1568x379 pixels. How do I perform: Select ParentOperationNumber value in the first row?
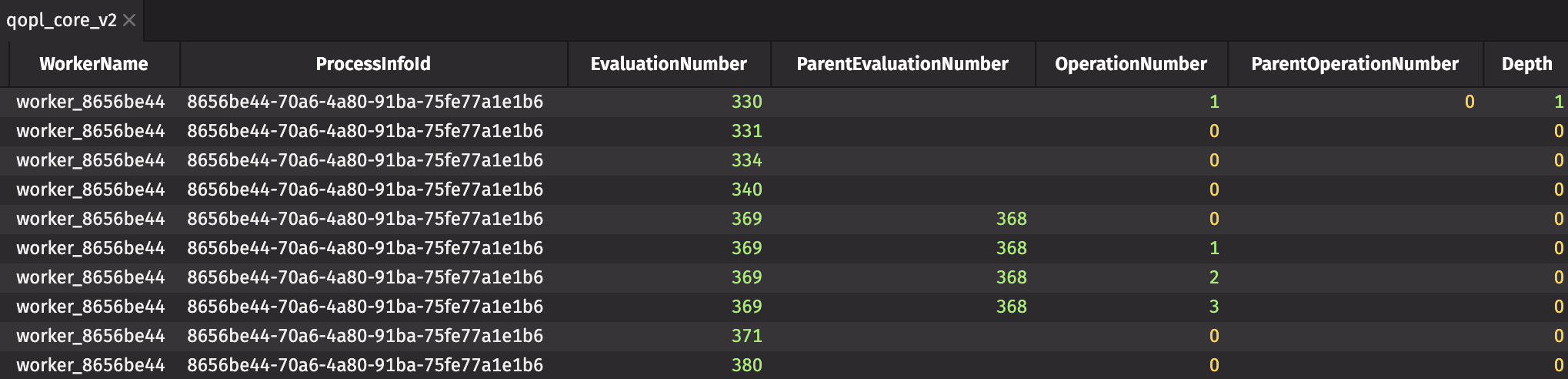(1469, 102)
